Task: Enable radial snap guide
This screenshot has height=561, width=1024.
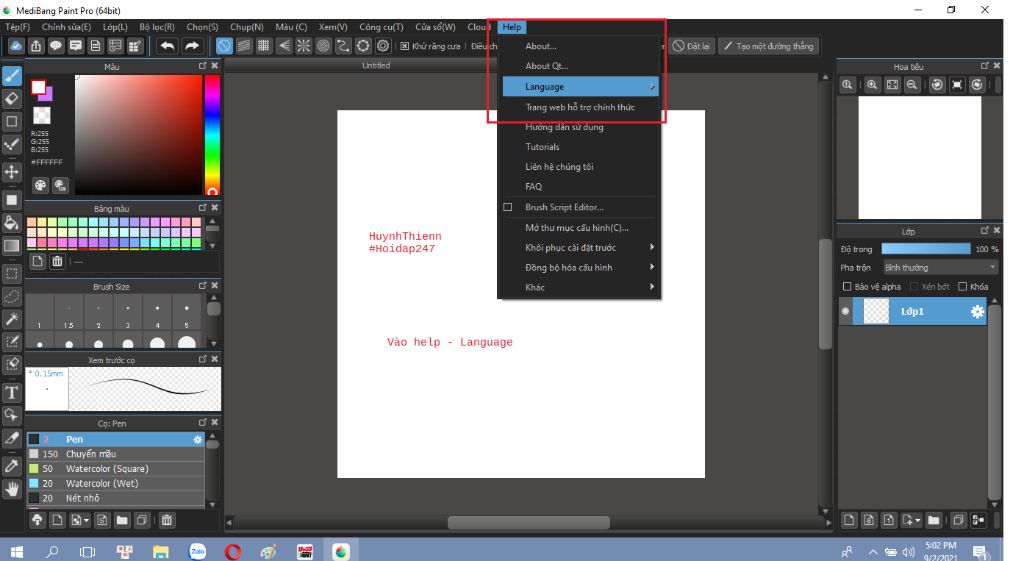Action: [304, 46]
